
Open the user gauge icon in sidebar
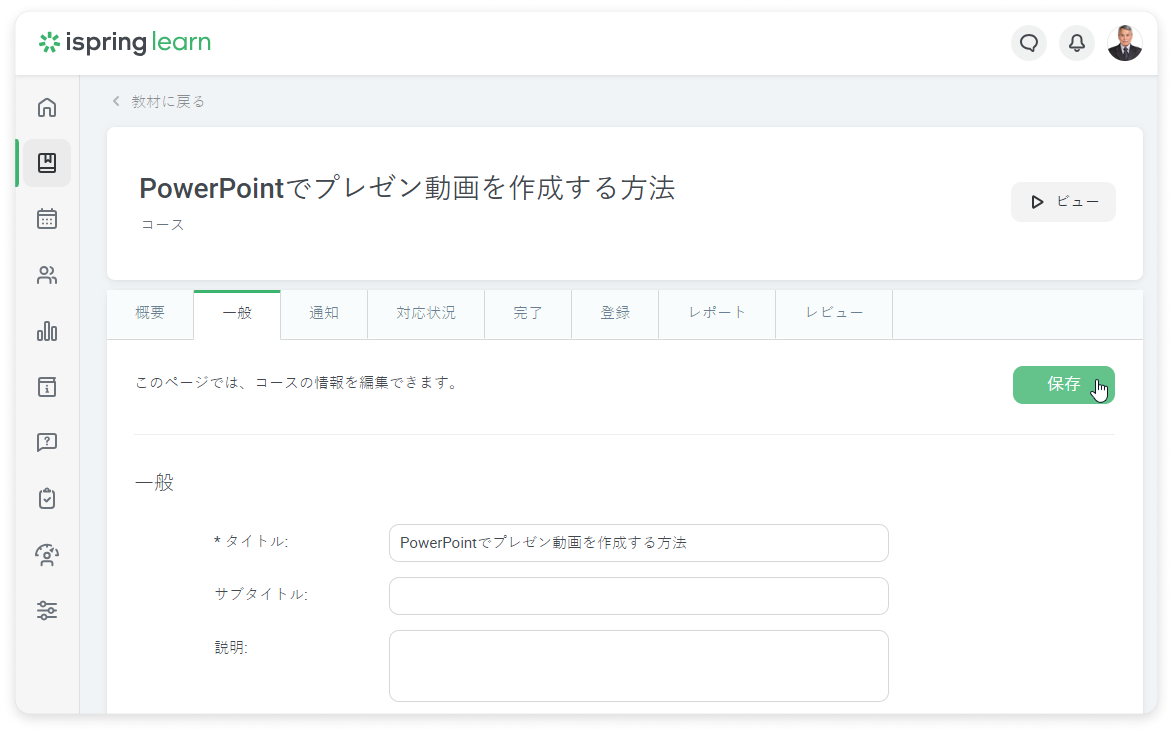pos(47,555)
